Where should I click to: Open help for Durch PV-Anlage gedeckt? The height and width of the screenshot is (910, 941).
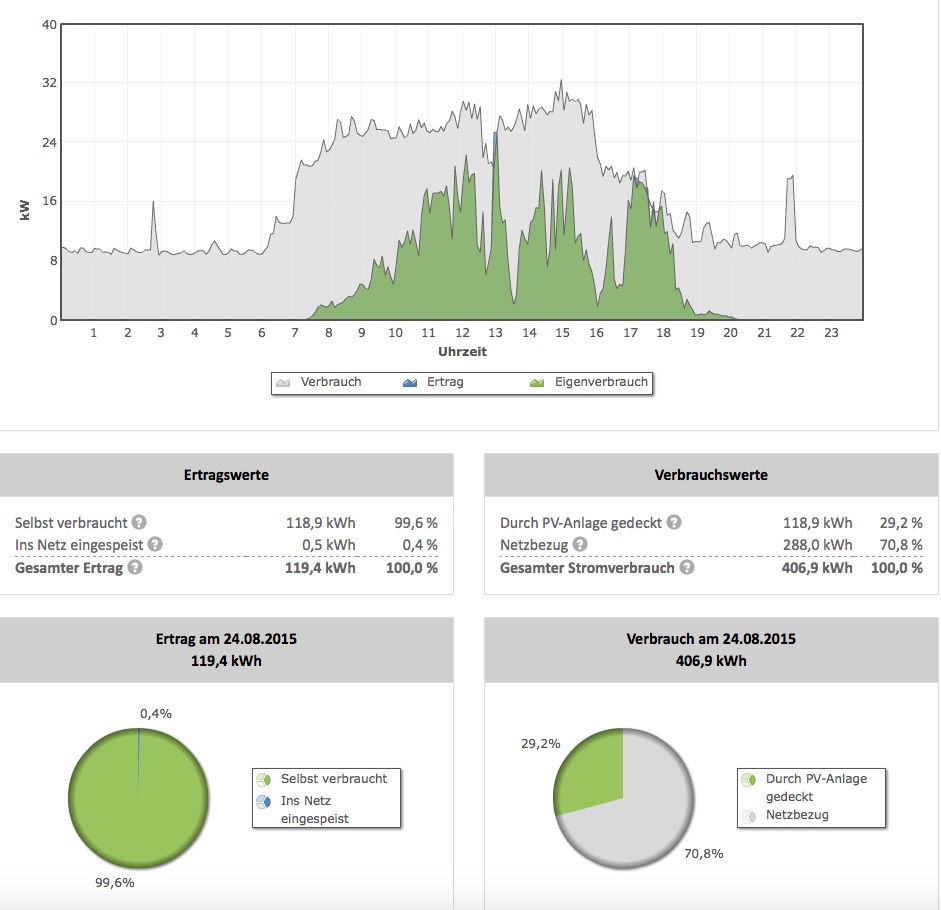(x=674, y=522)
